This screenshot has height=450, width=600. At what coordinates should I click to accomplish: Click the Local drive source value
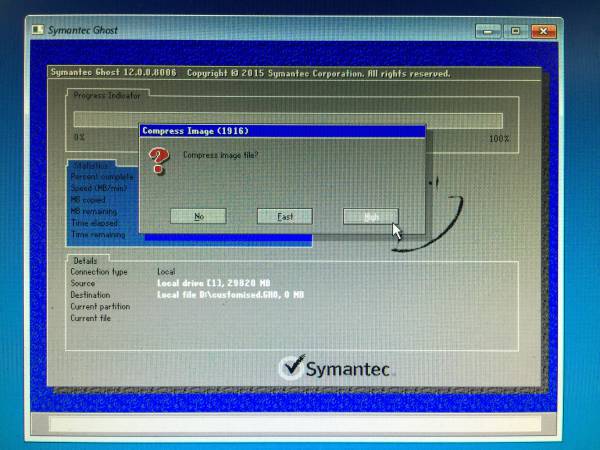click(x=214, y=283)
